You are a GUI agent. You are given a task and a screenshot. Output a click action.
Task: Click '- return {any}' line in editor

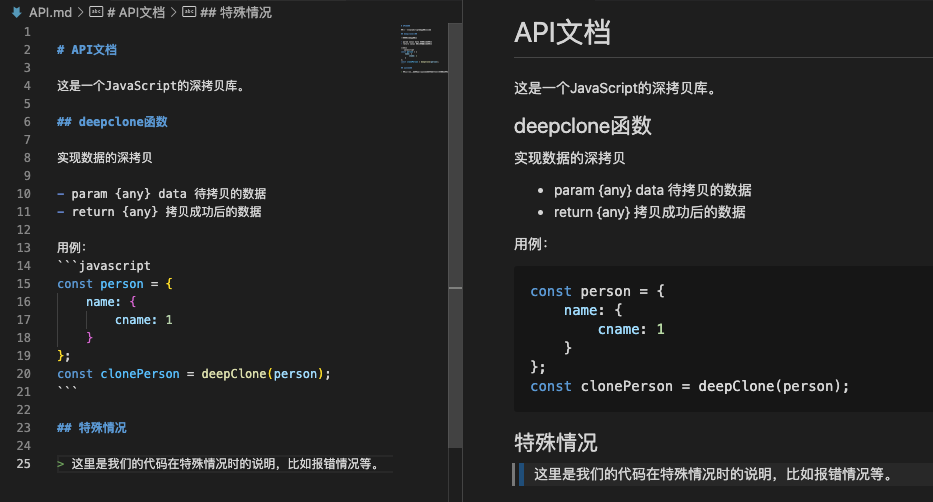[x=159, y=212]
